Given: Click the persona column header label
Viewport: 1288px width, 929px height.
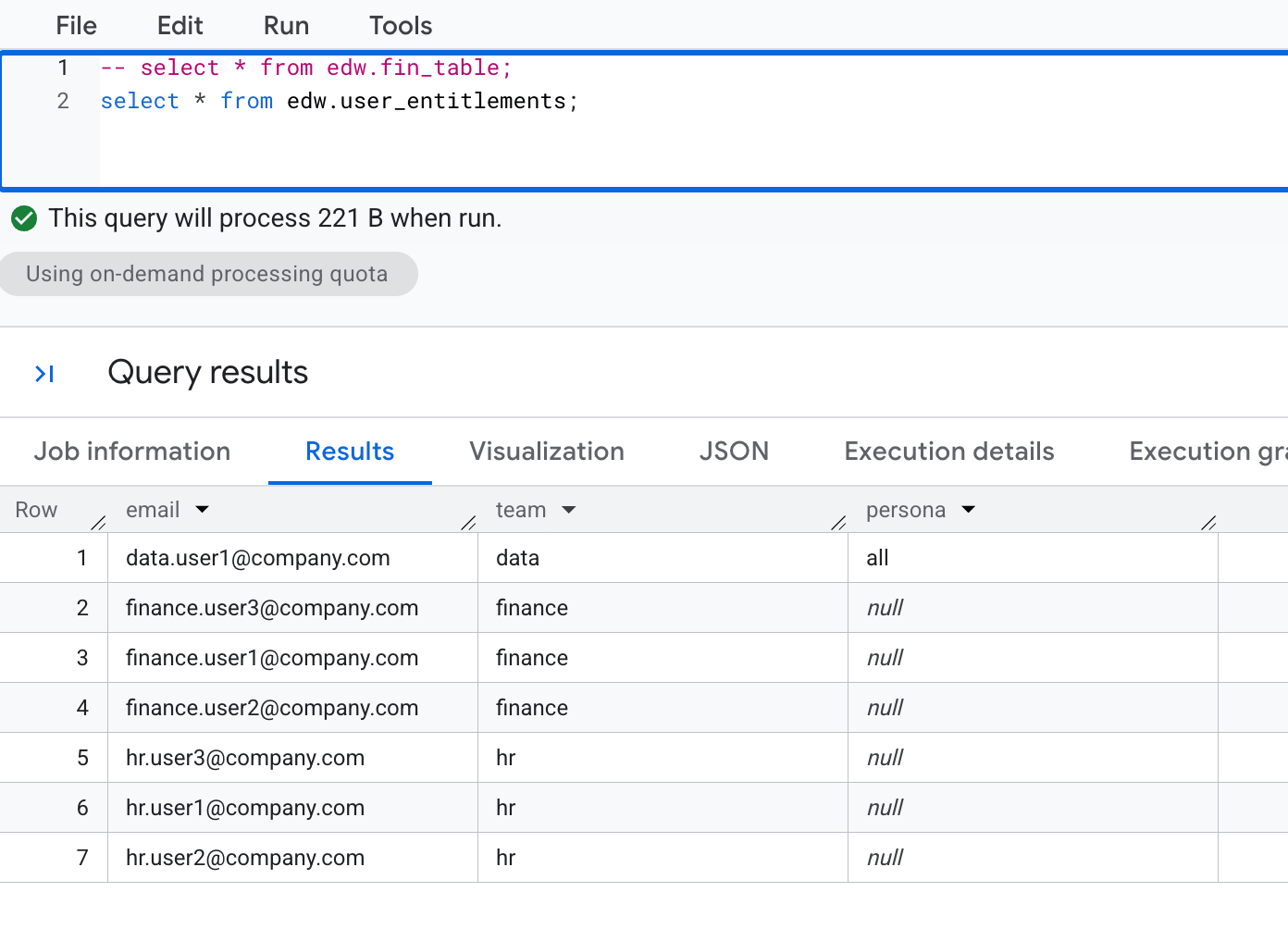Looking at the screenshot, I should click(x=906, y=510).
